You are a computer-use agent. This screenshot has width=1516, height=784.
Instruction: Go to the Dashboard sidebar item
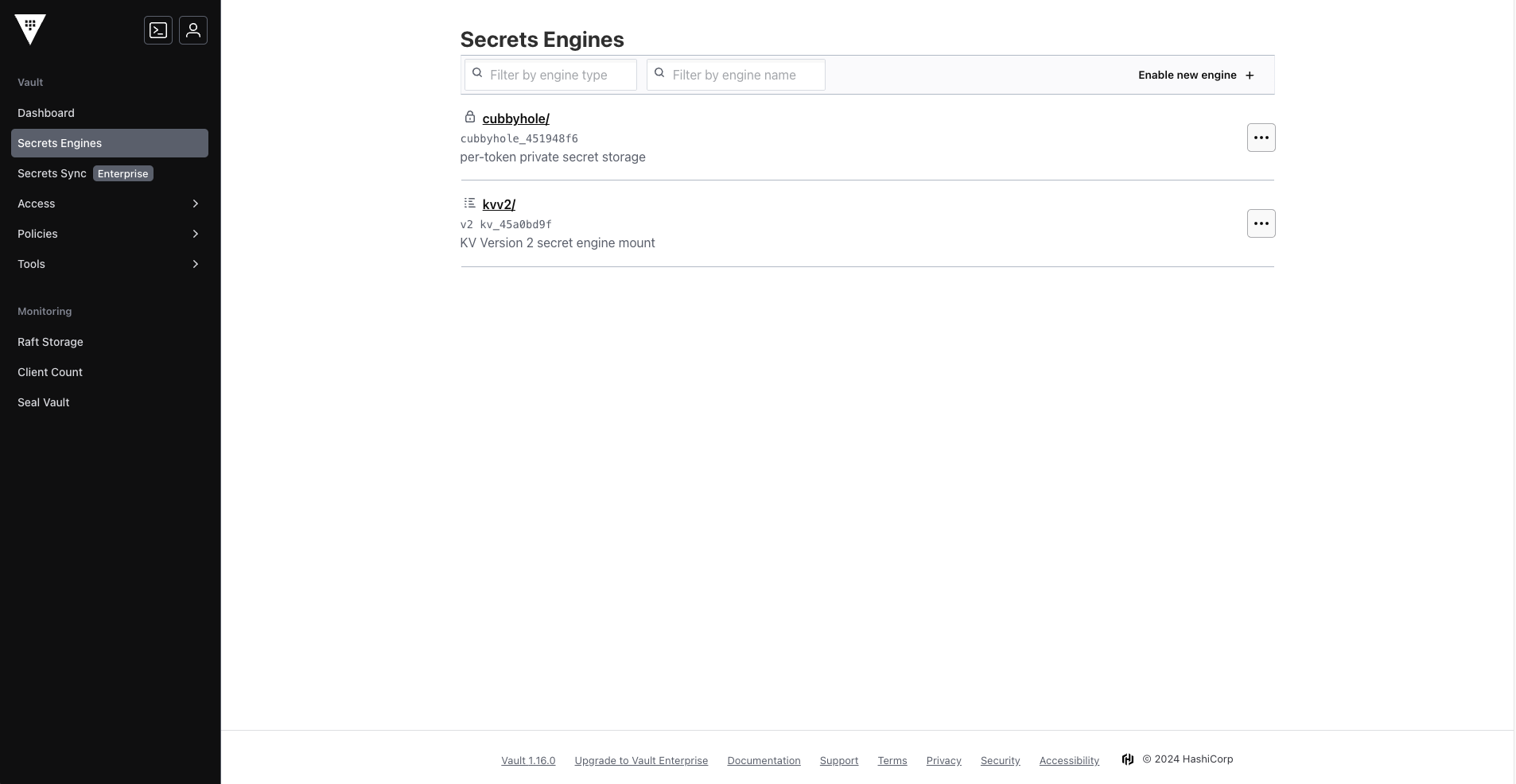(110, 113)
